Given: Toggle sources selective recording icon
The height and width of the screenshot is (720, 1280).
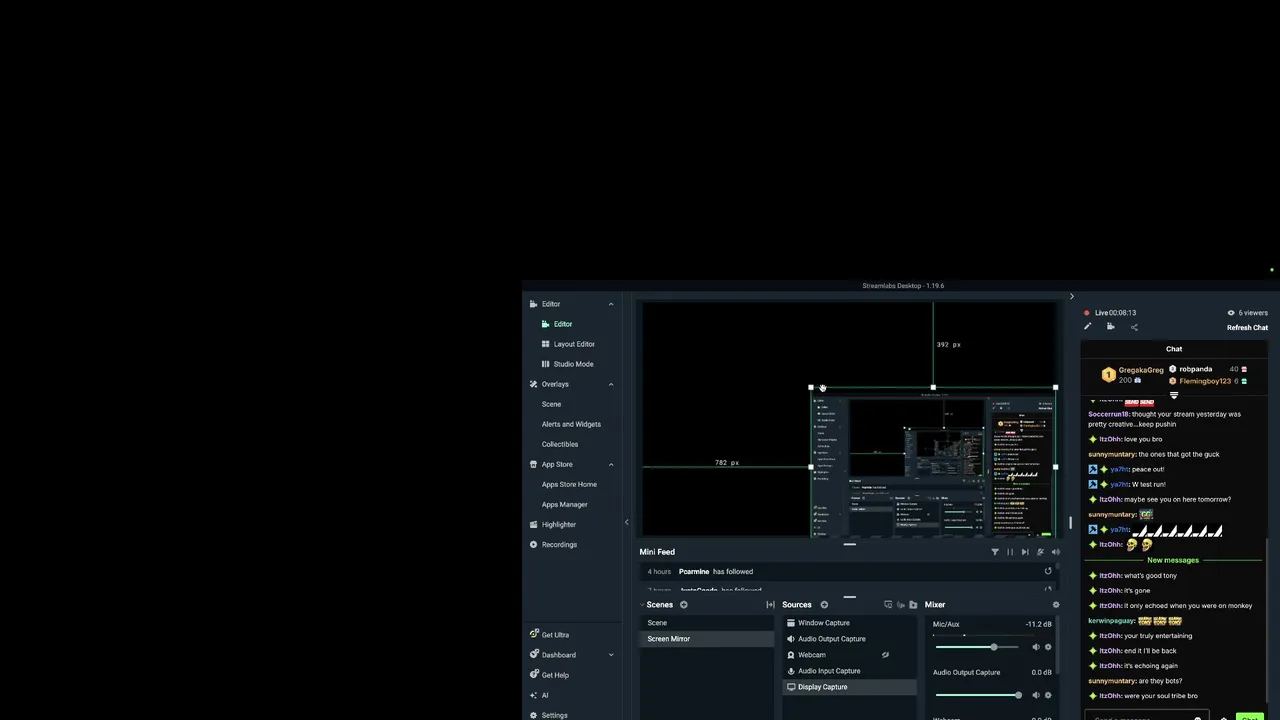Looking at the screenshot, I should pyautogui.click(x=901, y=605).
